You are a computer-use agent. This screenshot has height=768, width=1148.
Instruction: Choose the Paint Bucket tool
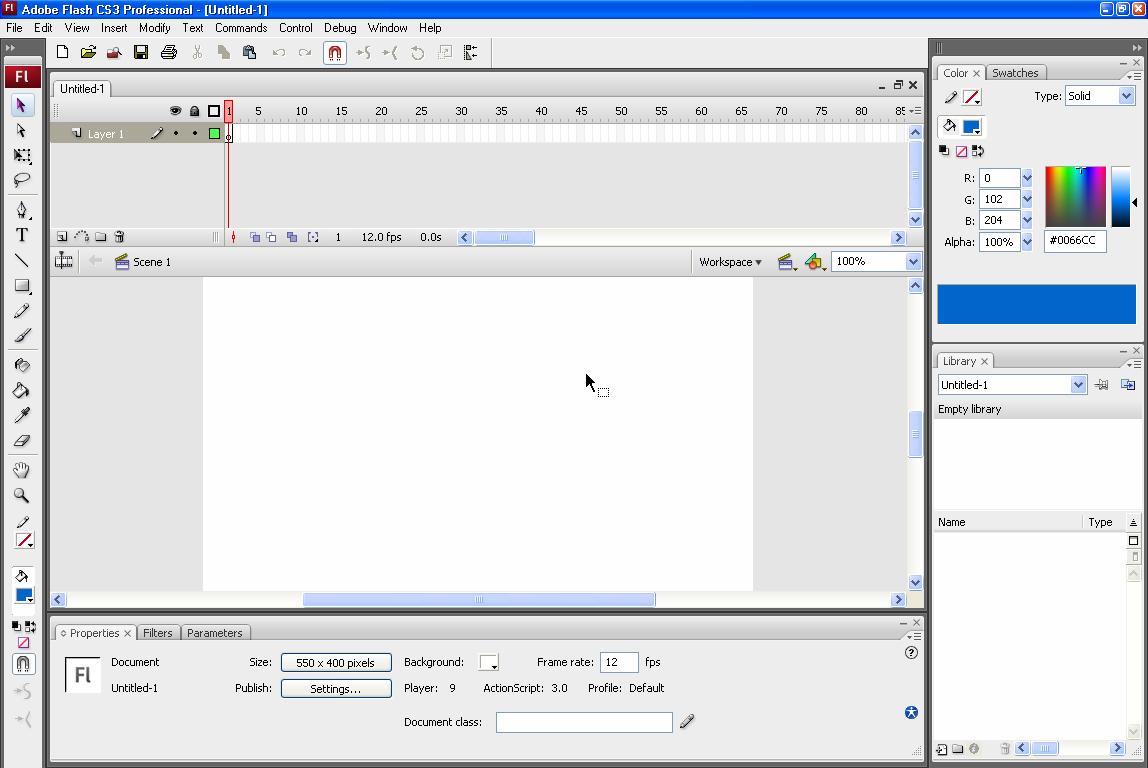pyautogui.click(x=21, y=389)
